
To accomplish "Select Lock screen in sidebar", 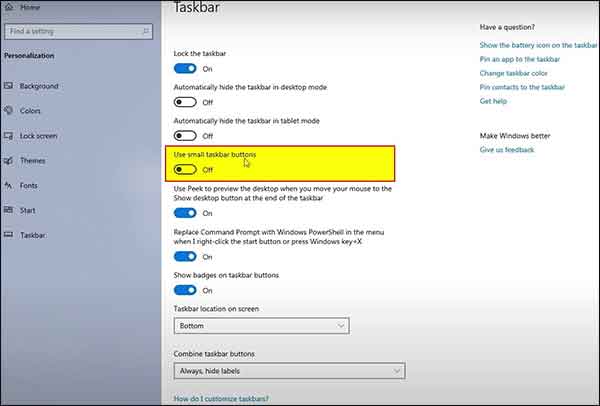I will point(39,136).
